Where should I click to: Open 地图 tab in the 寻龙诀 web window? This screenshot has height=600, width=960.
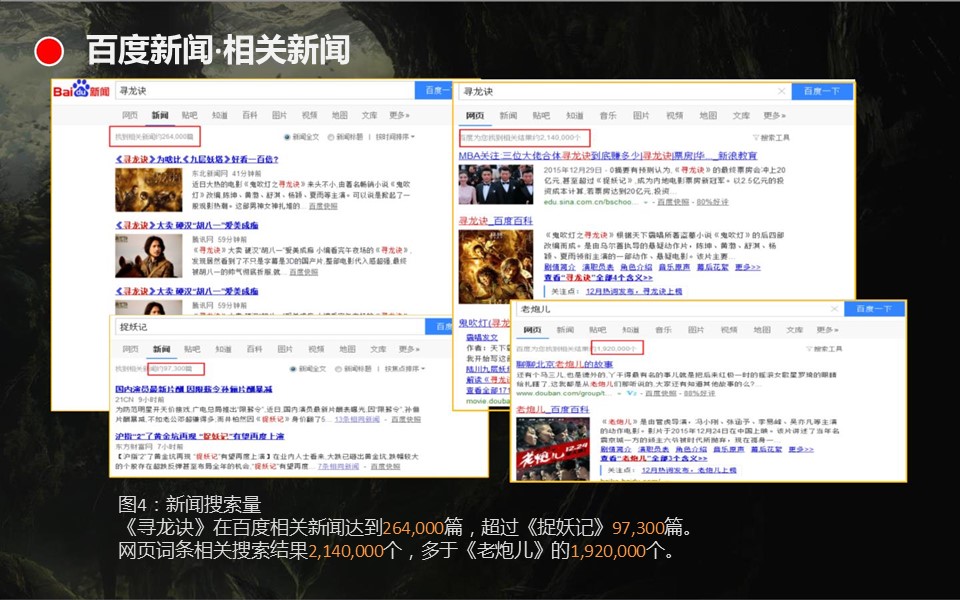coord(708,115)
